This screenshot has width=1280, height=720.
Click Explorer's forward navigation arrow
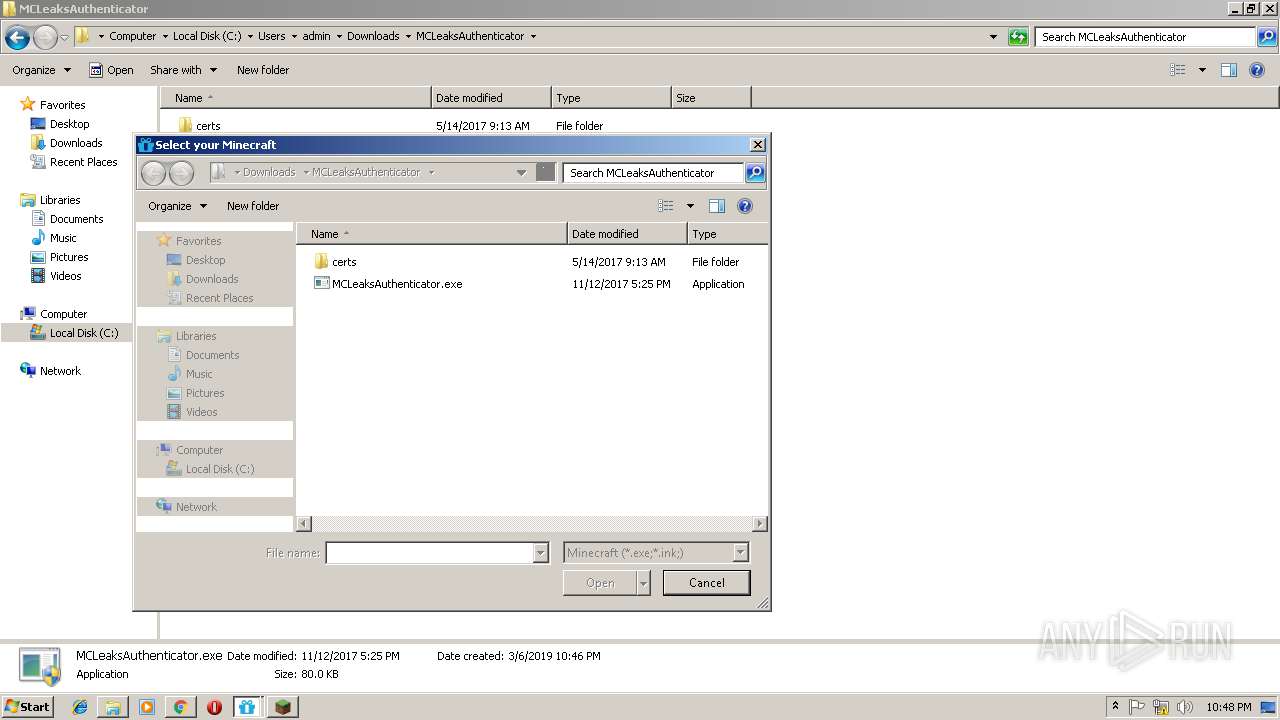[45, 37]
